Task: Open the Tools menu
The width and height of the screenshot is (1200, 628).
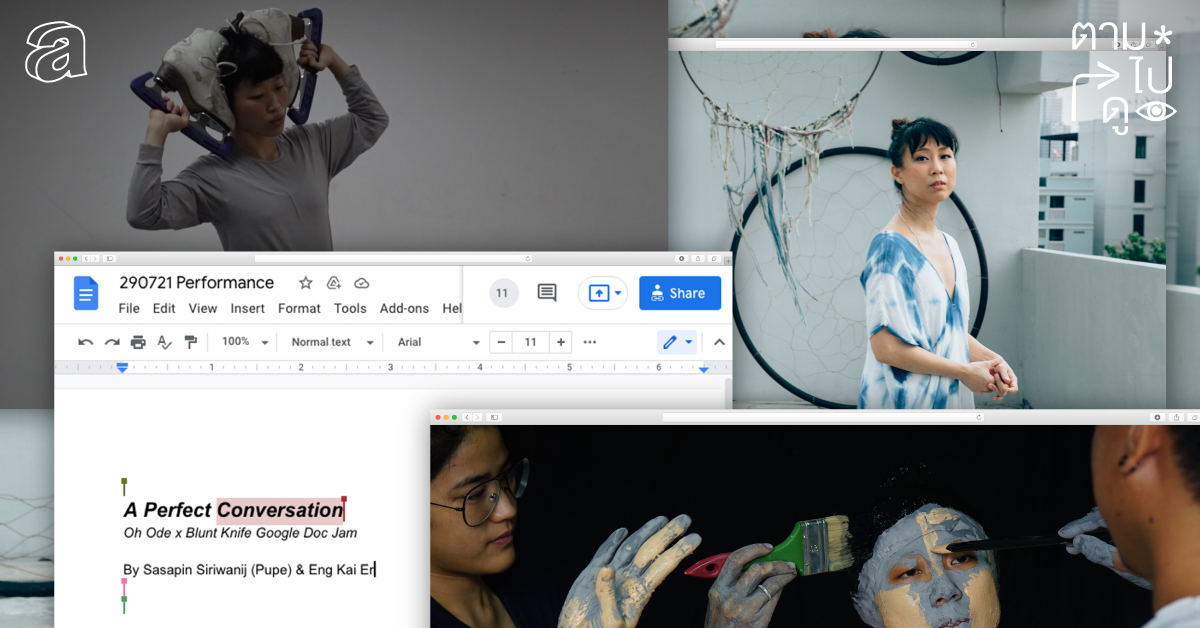Action: pos(350,308)
